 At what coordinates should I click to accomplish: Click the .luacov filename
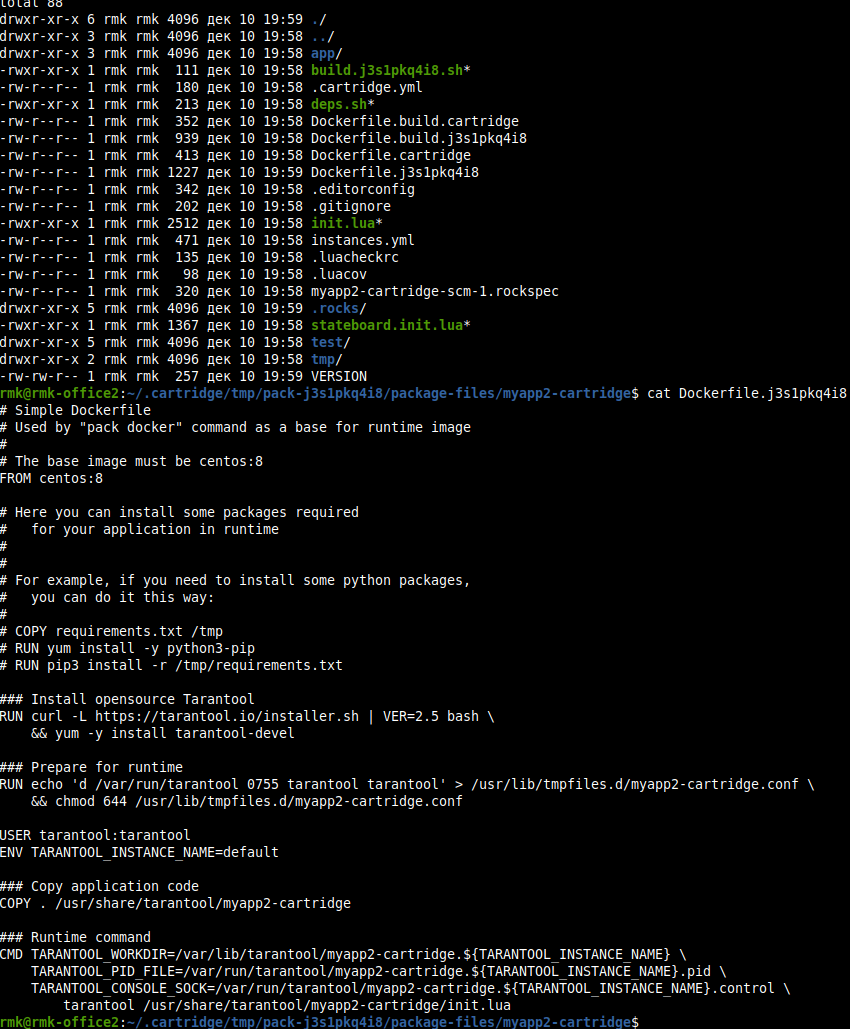coord(339,276)
